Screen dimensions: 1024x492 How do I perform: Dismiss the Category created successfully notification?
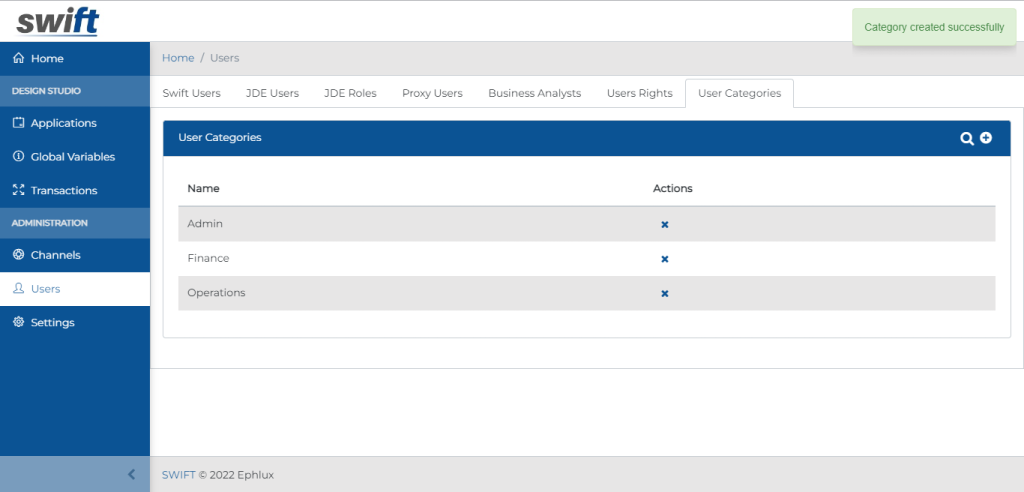[x=933, y=28]
